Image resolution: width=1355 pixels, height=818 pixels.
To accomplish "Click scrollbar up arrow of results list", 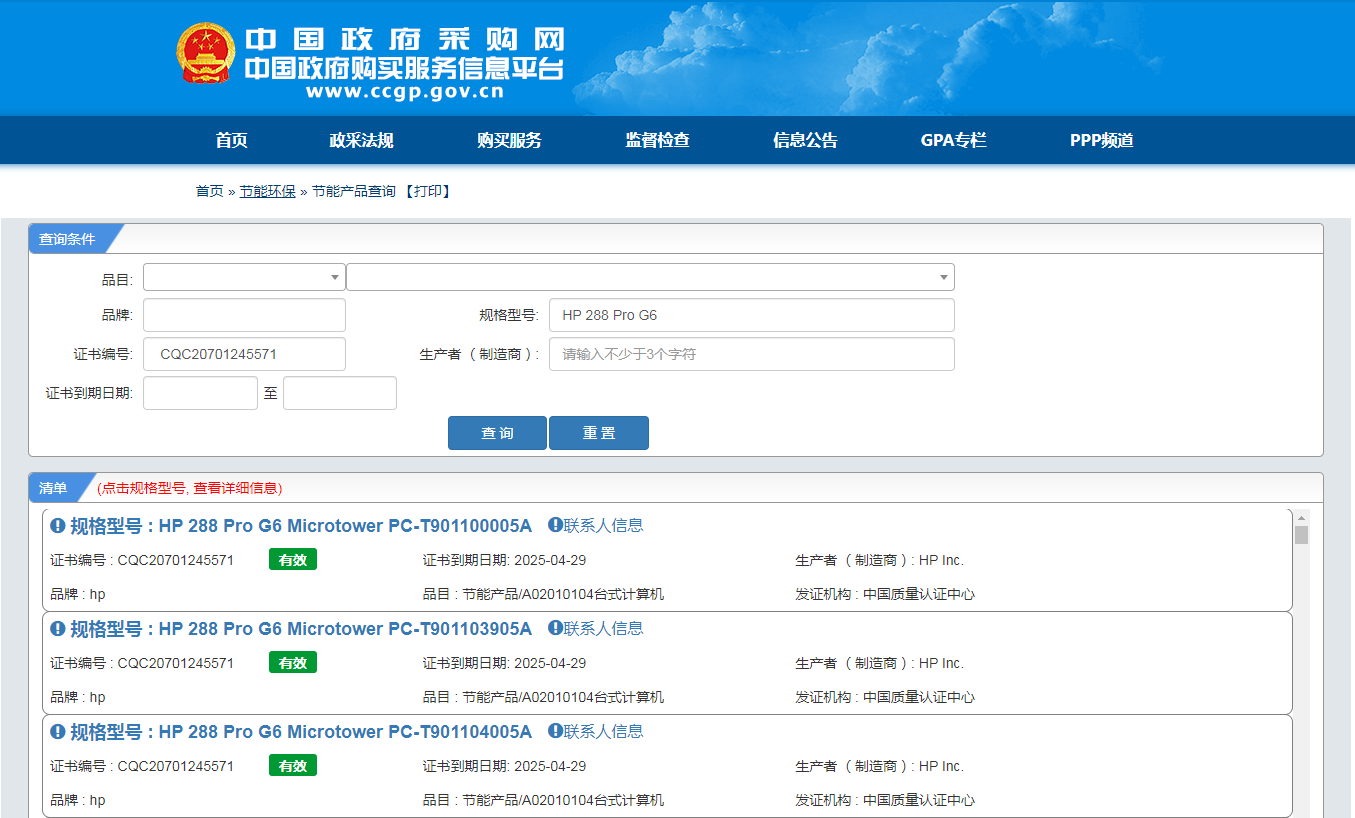I will (1301, 517).
